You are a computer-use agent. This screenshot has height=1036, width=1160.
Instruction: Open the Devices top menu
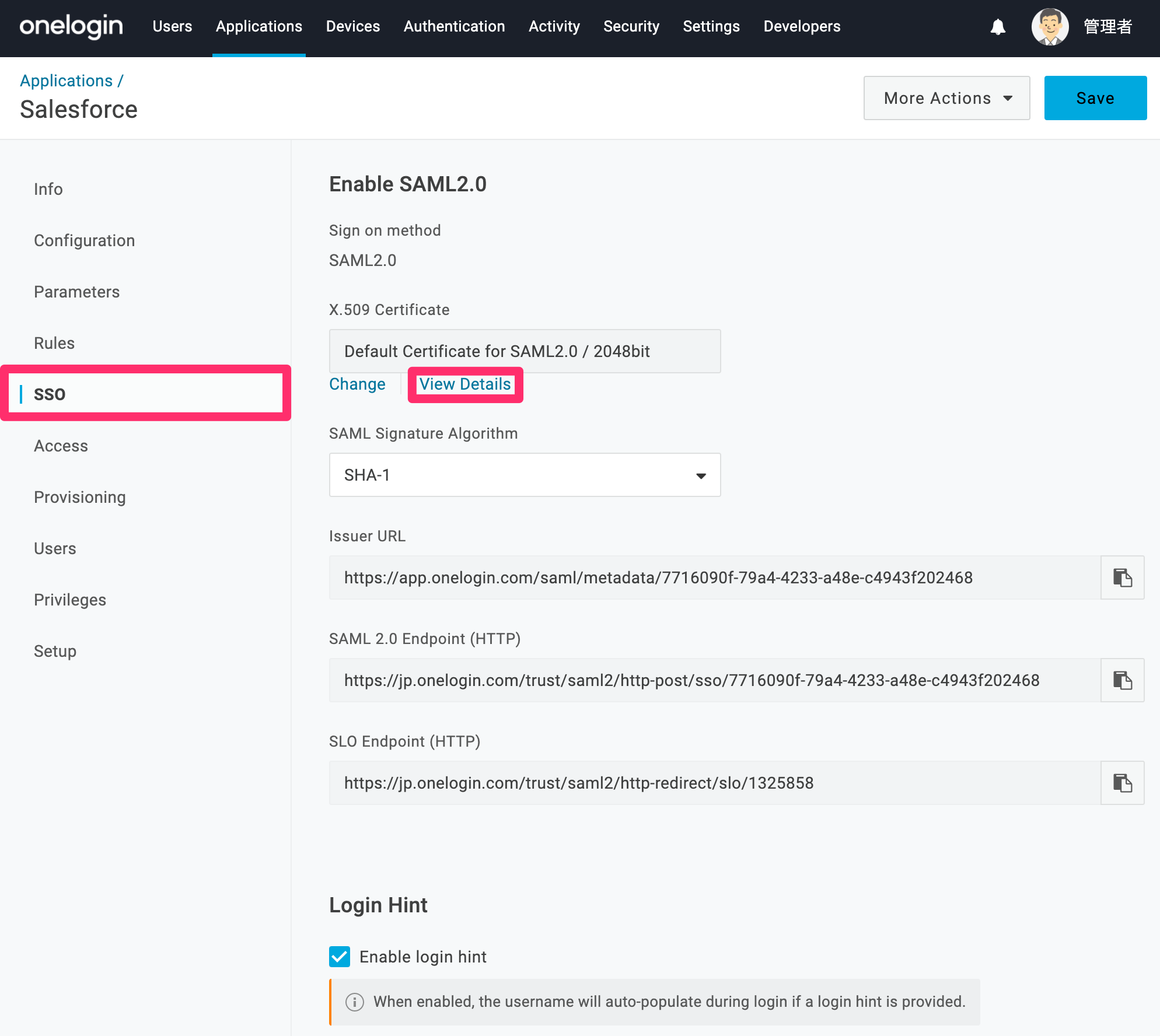coord(353,27)
